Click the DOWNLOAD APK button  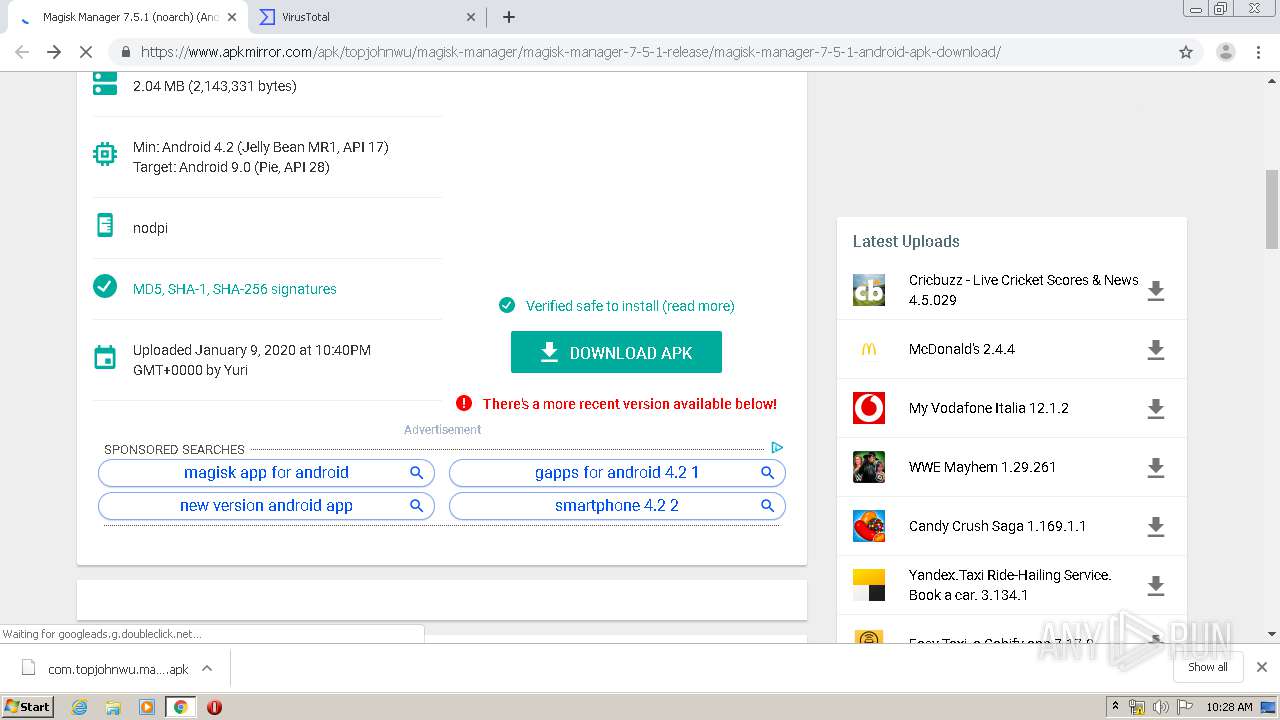pos(616,352)
